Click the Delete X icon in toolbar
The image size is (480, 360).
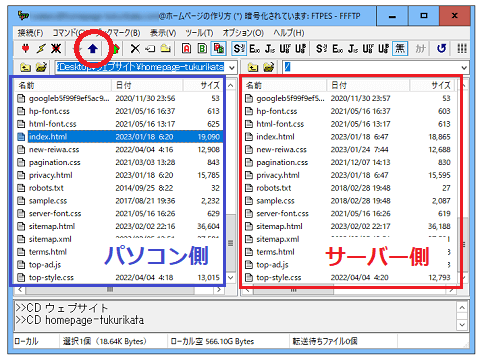click(135, 49)
